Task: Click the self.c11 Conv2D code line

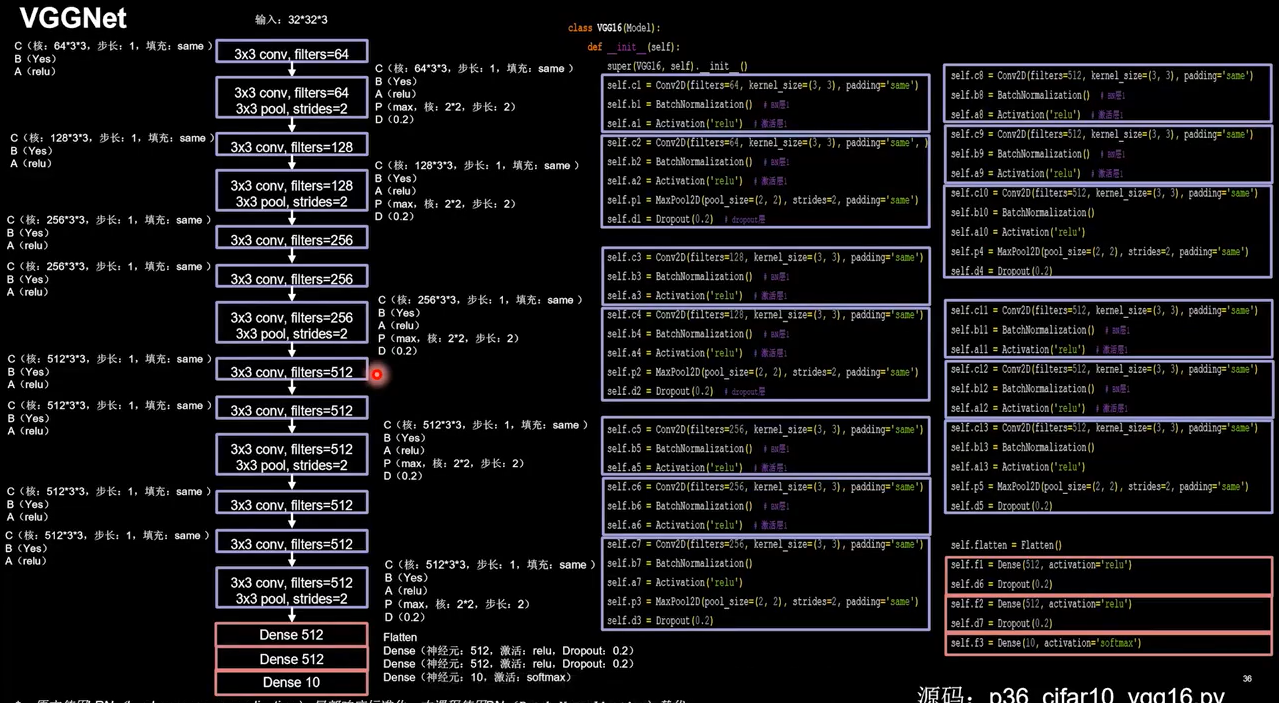Action: [1104, 311]
